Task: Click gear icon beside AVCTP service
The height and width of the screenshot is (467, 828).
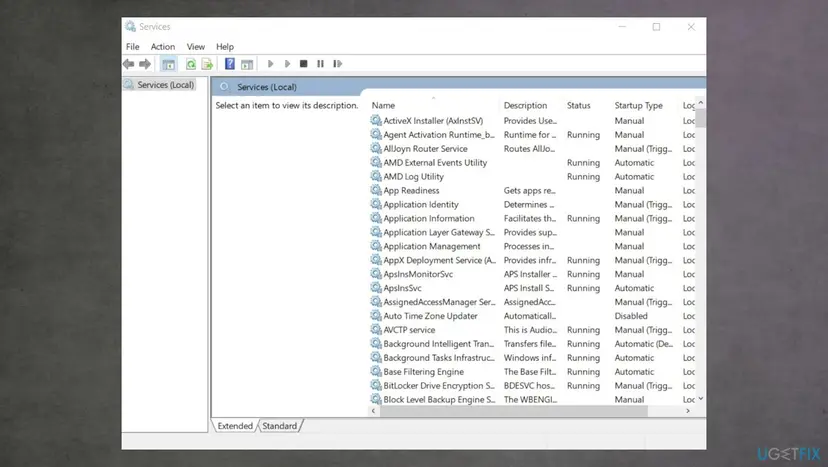Action: point(375,330)
